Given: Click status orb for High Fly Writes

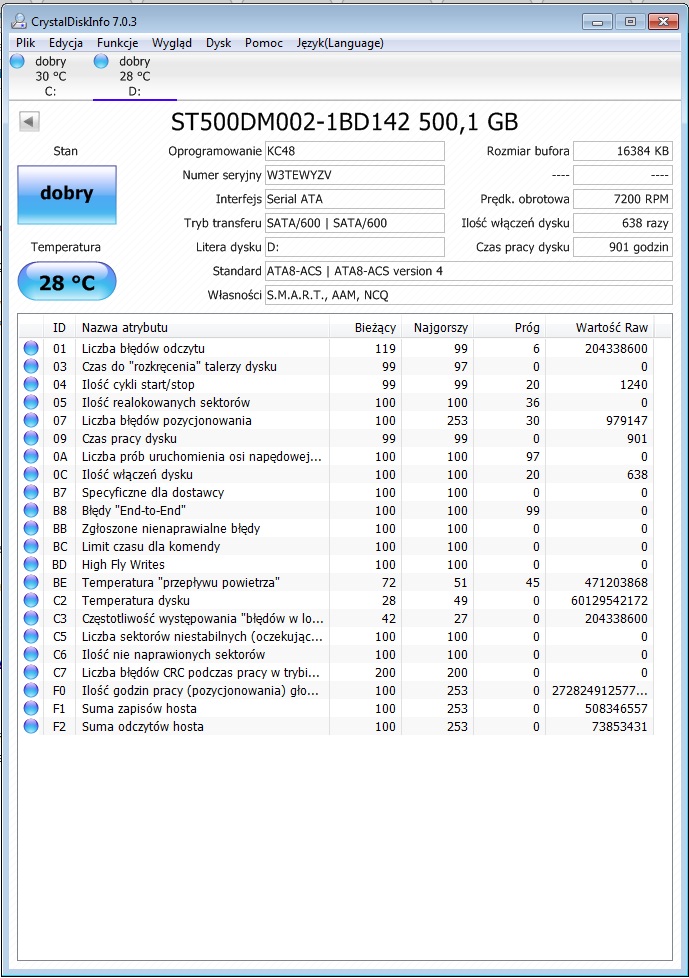Looking at the screenshot, I should (31, 564).
